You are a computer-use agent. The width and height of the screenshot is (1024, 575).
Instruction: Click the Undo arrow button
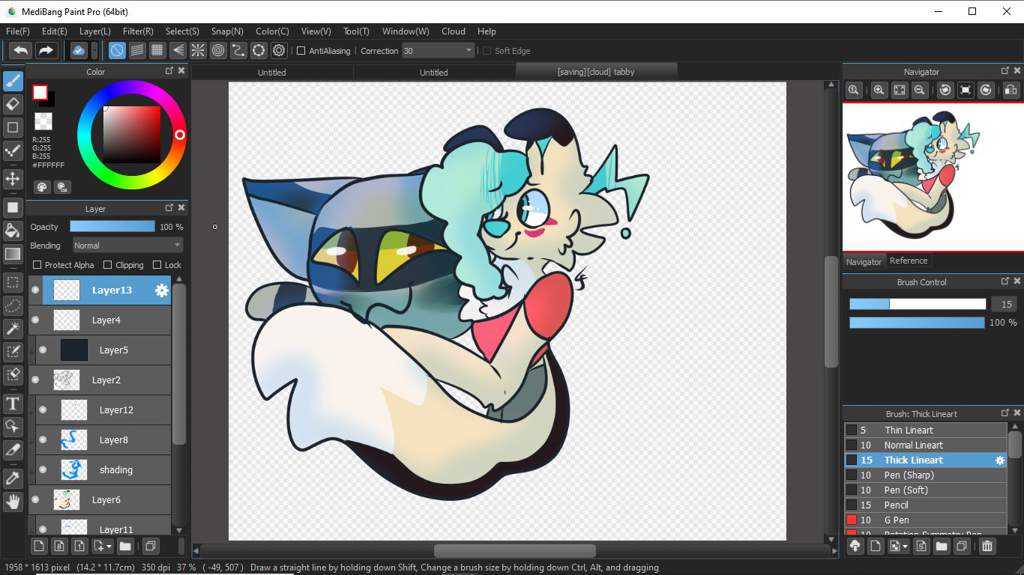coord(21,50)
